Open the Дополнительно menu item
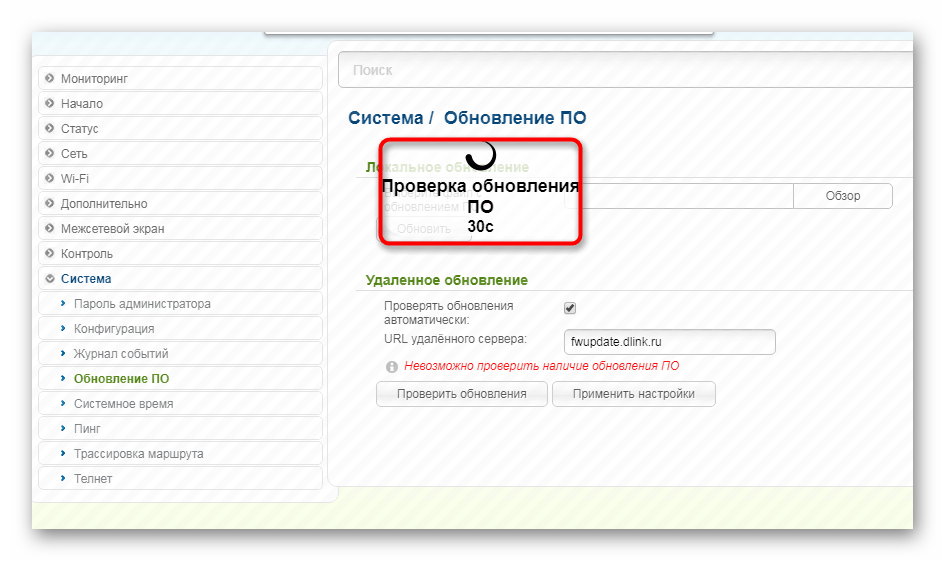This screenshot has width=945, height=561. (x=180, y=203)
